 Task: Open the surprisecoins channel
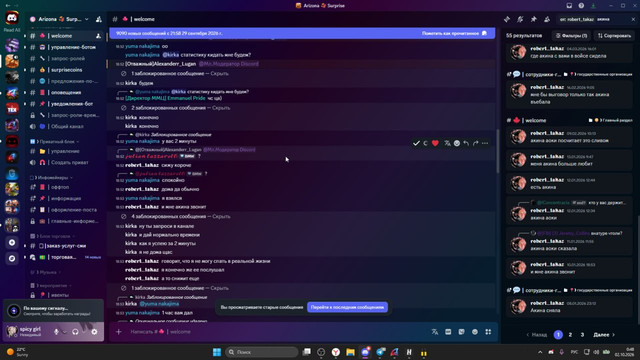point(65,70)
